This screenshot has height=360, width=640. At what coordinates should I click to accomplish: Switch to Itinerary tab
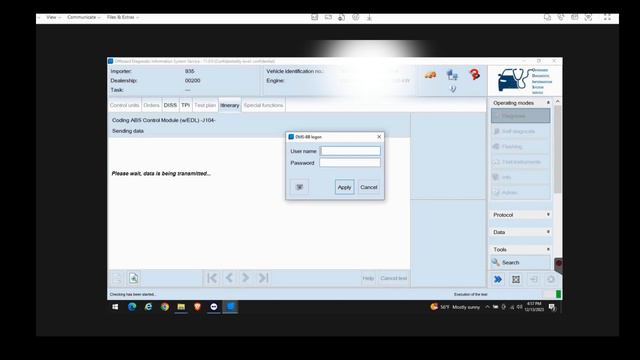pyautogui.click(x=230, y=105)
